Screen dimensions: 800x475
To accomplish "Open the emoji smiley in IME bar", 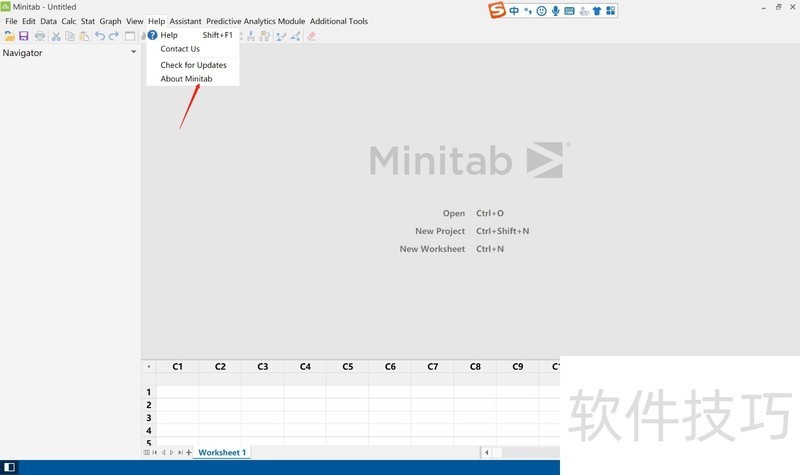I will pos(541,11).
